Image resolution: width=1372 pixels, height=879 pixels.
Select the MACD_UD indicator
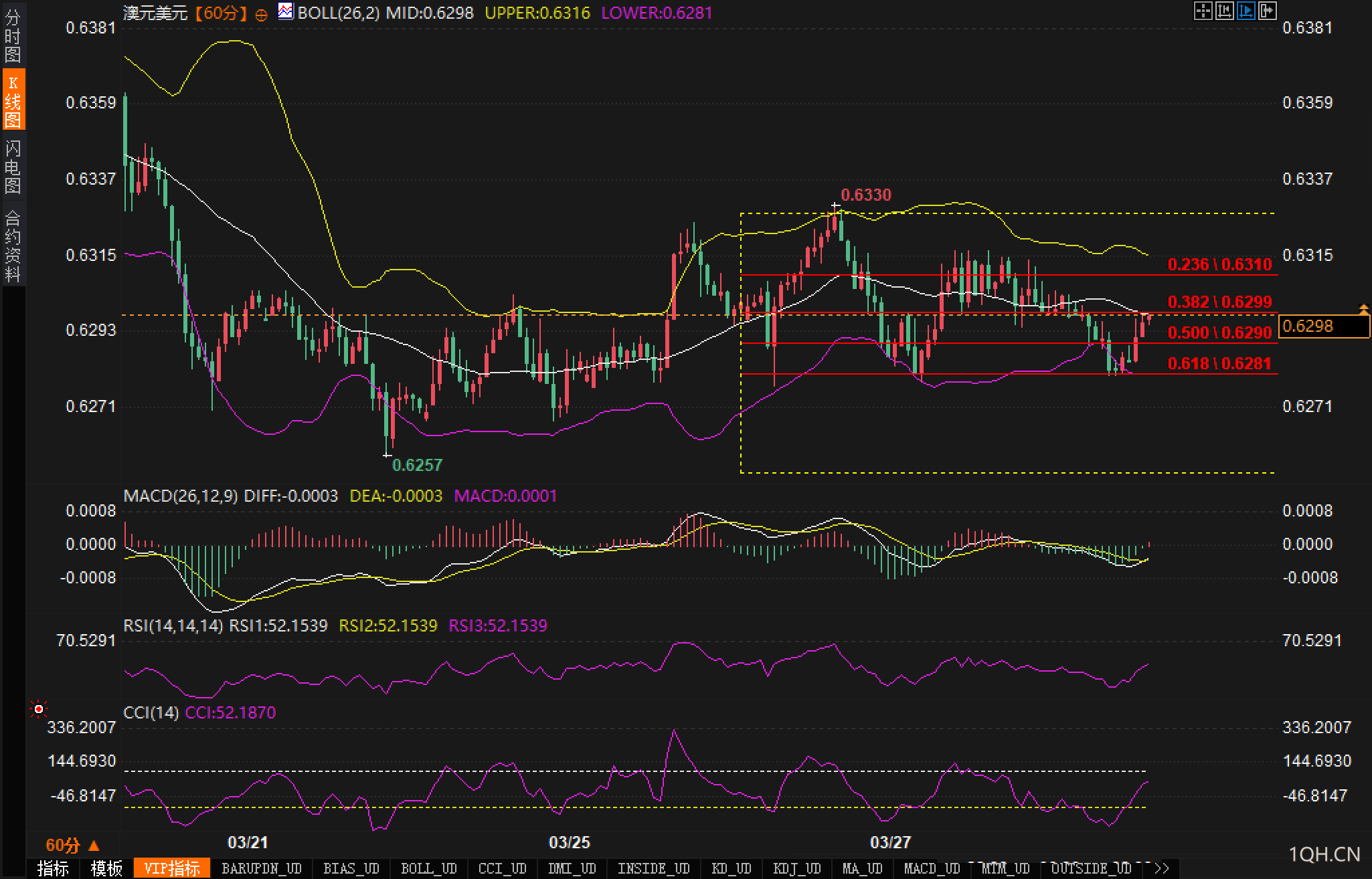click(x=932, y=869)
